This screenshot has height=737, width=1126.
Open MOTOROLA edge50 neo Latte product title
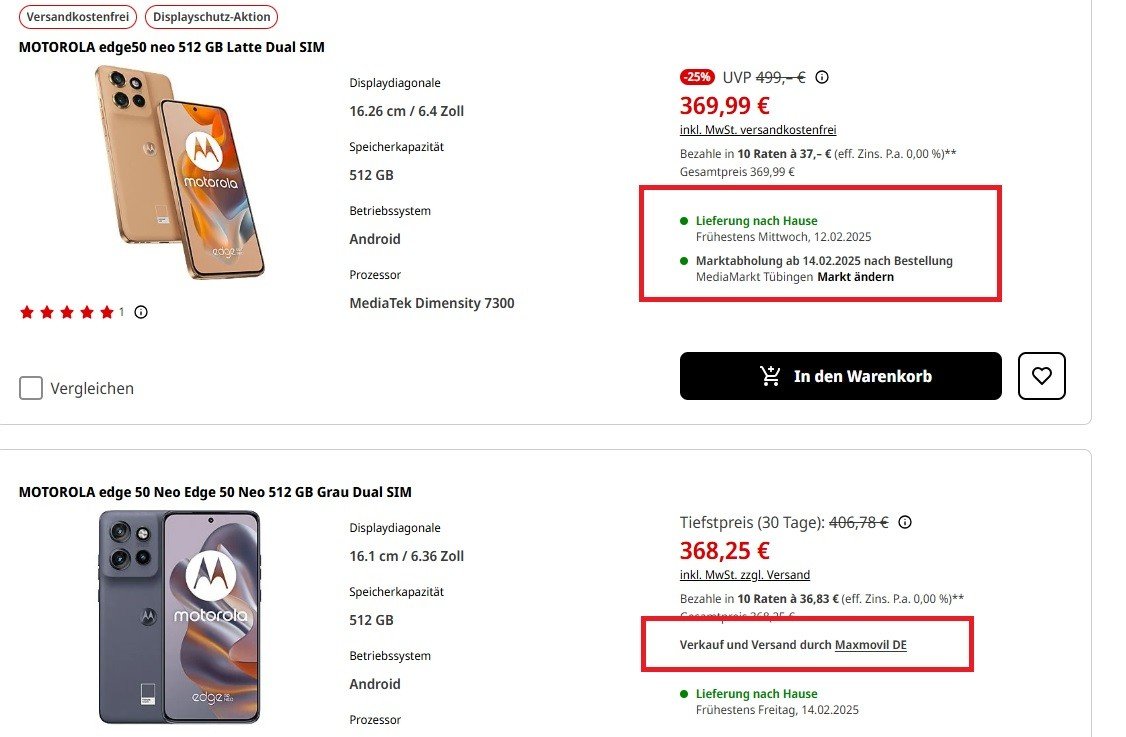tap(171, 47)
